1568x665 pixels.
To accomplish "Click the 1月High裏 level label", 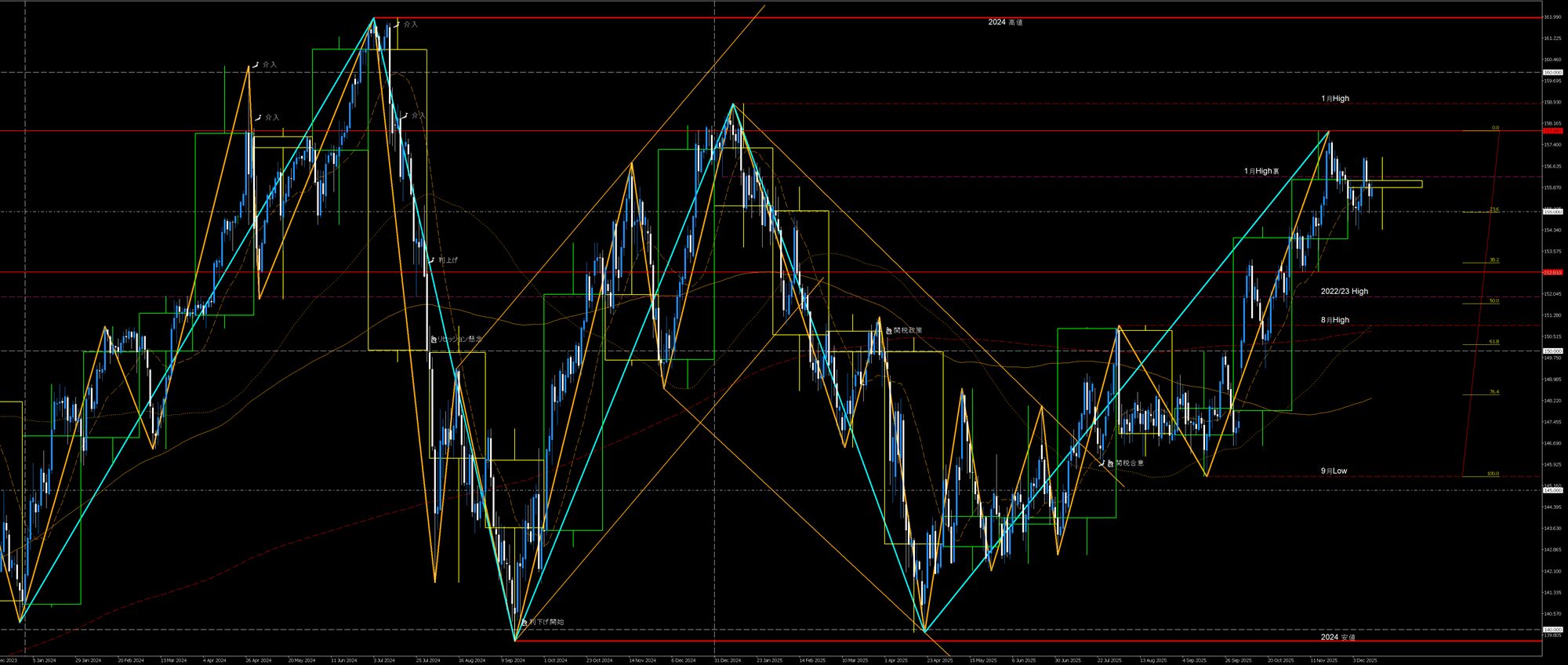I will click(x=1261, y=171).
